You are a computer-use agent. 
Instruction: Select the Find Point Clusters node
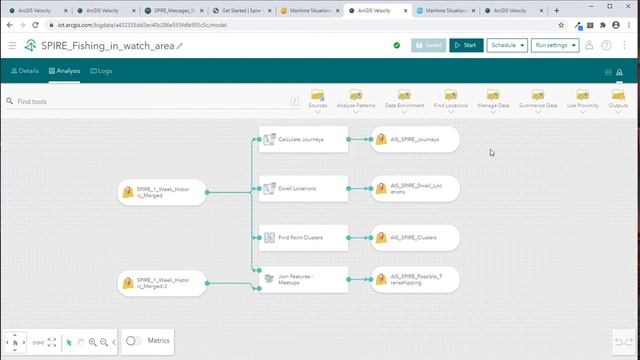tap(303, 238)
